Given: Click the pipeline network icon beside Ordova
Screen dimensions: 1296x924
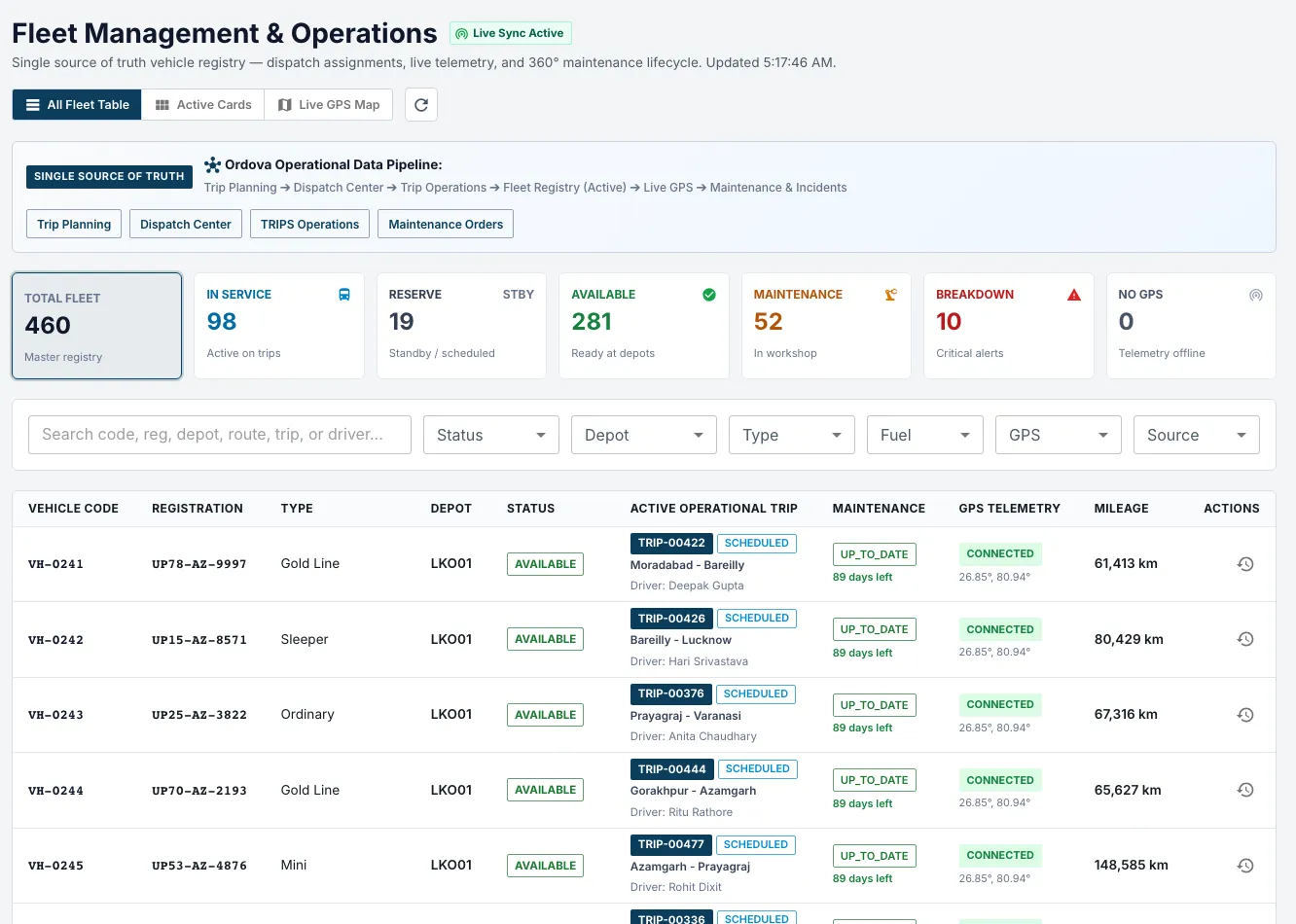Looking at the screenshot, I should [x=212, y=165].
